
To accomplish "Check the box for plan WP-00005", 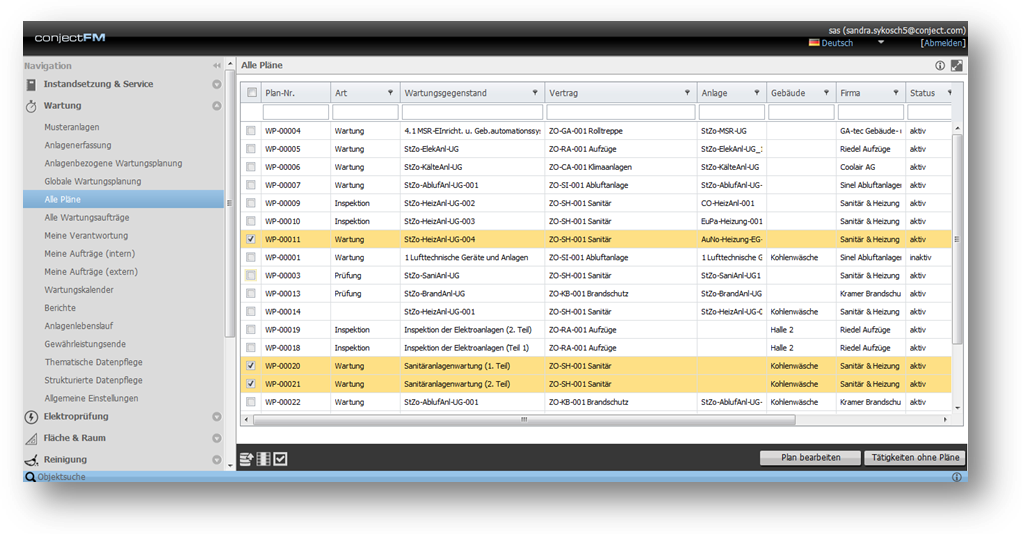I will tap(251, 149).
